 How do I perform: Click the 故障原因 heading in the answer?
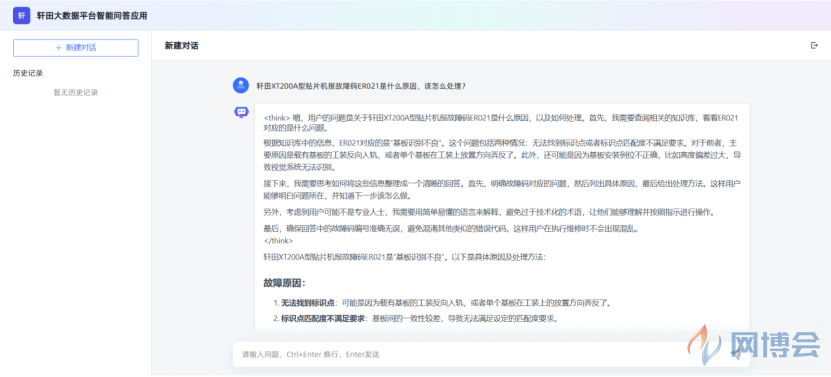coord(284,283)
